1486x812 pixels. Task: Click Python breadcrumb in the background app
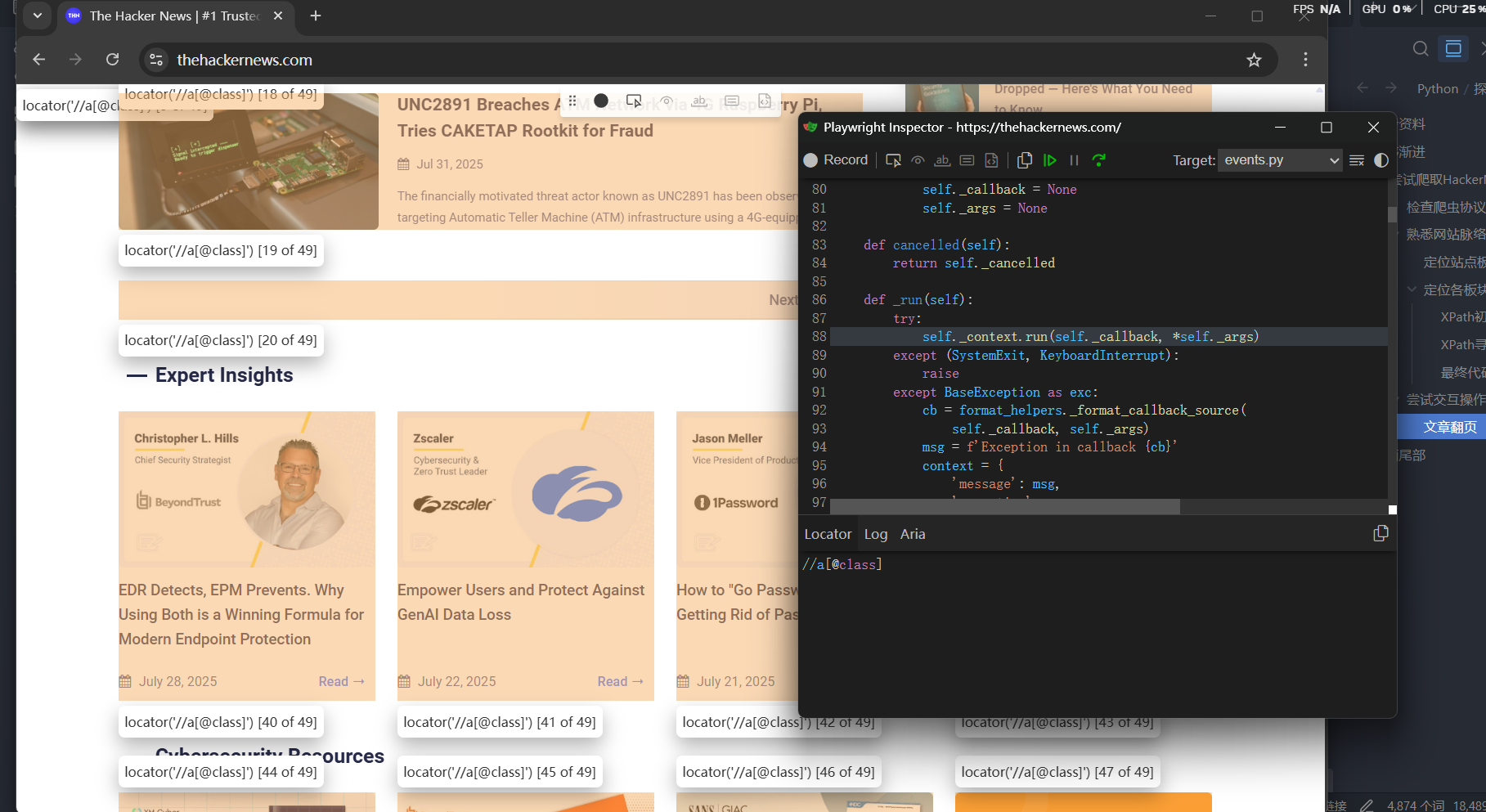pyautogui.click(x=1438, y=88)
